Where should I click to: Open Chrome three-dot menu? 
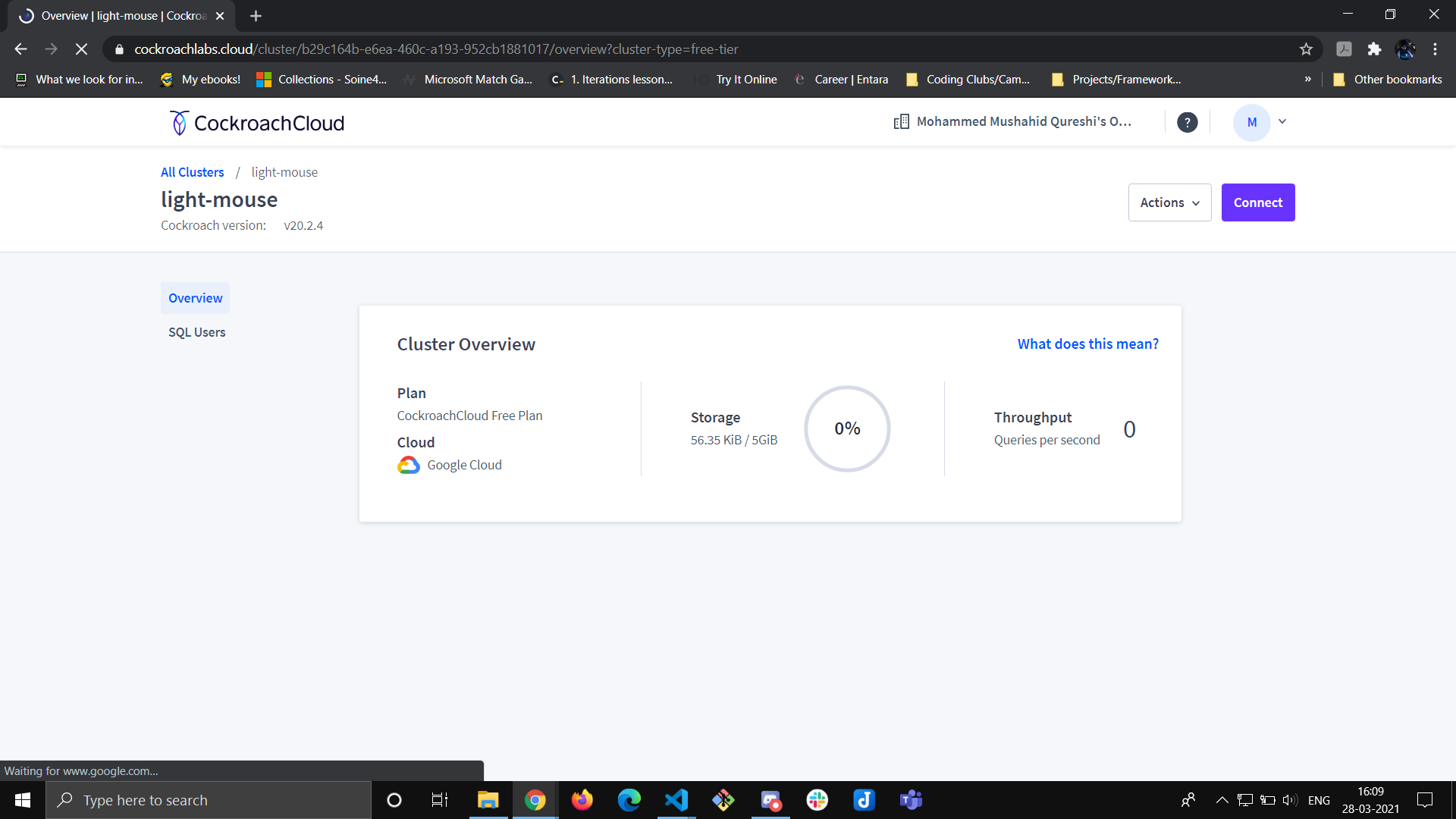pos(1435,49)
